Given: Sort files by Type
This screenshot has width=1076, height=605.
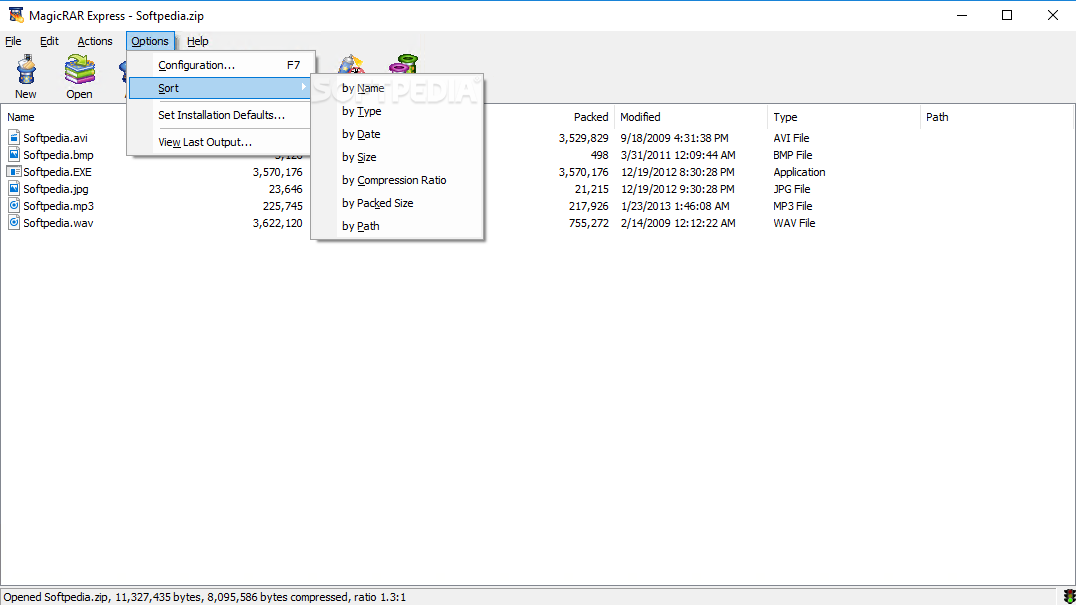Looking at the screenshot, I should tap(397, 111).
